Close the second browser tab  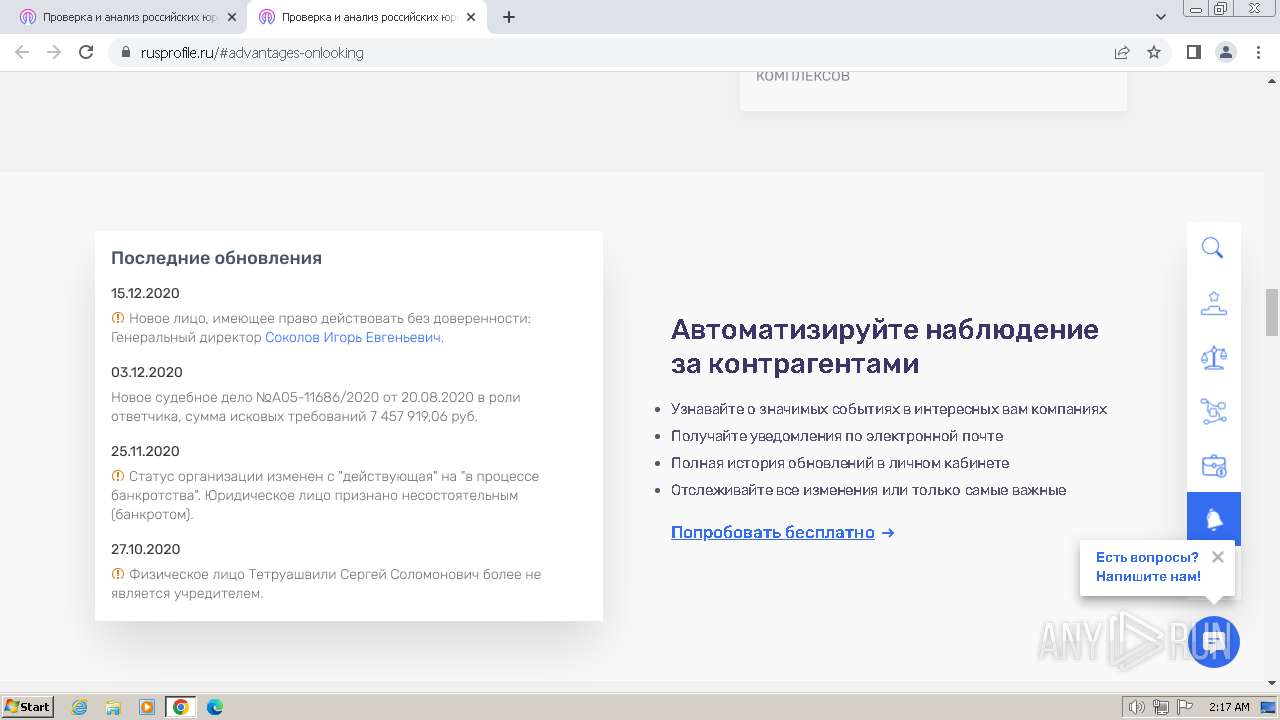[x=471, y=17]
